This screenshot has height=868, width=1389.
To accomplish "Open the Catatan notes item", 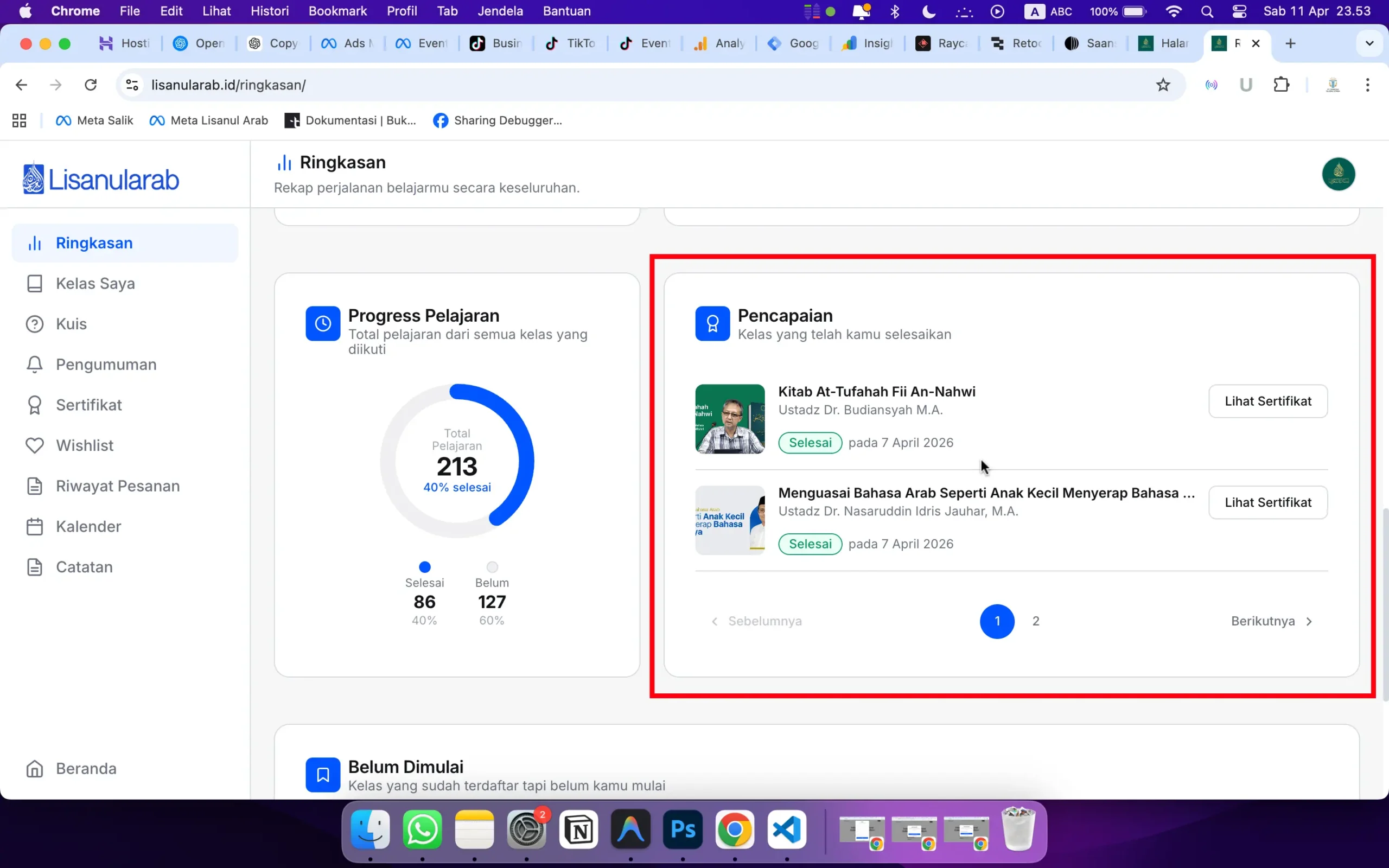I will (84, 566).
